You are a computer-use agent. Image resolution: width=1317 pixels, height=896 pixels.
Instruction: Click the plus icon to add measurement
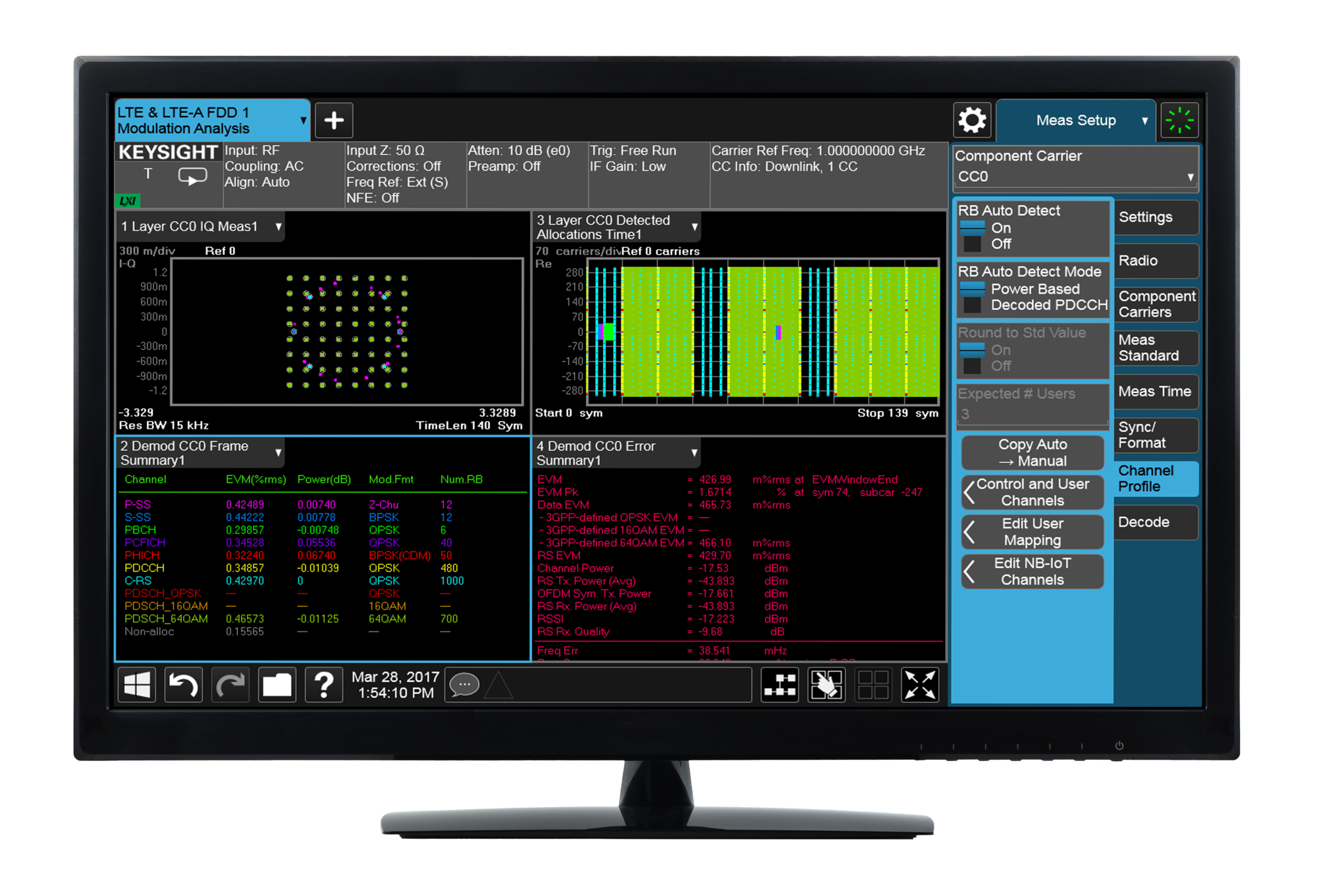pyautogui.click(x=334, y=120)
